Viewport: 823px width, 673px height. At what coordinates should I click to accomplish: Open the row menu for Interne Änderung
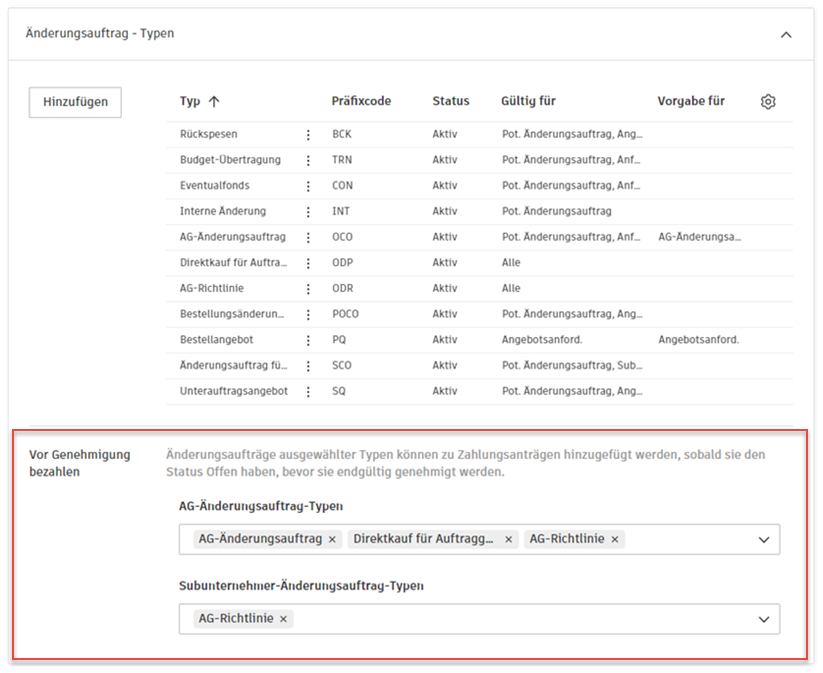307,211
